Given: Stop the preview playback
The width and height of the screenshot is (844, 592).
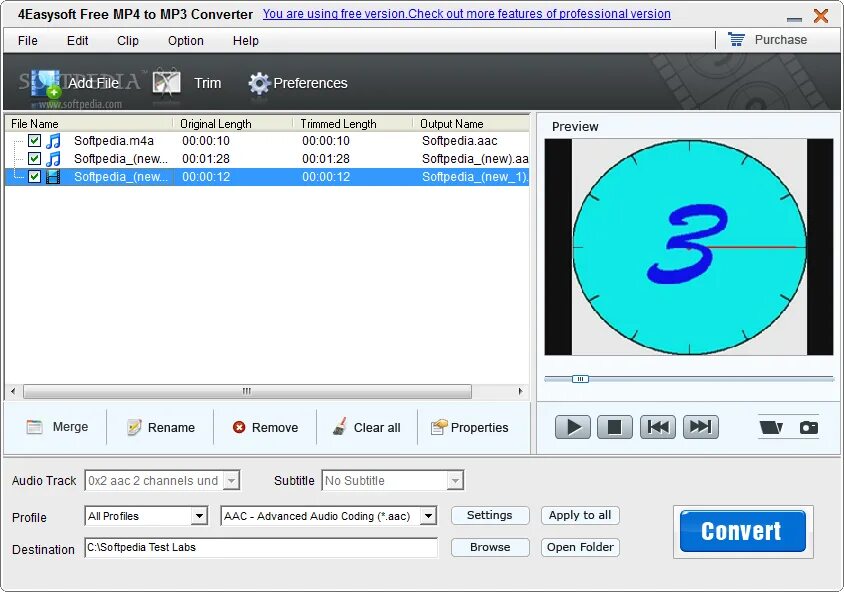Looking at the screenshot, I should click(615, 427).
